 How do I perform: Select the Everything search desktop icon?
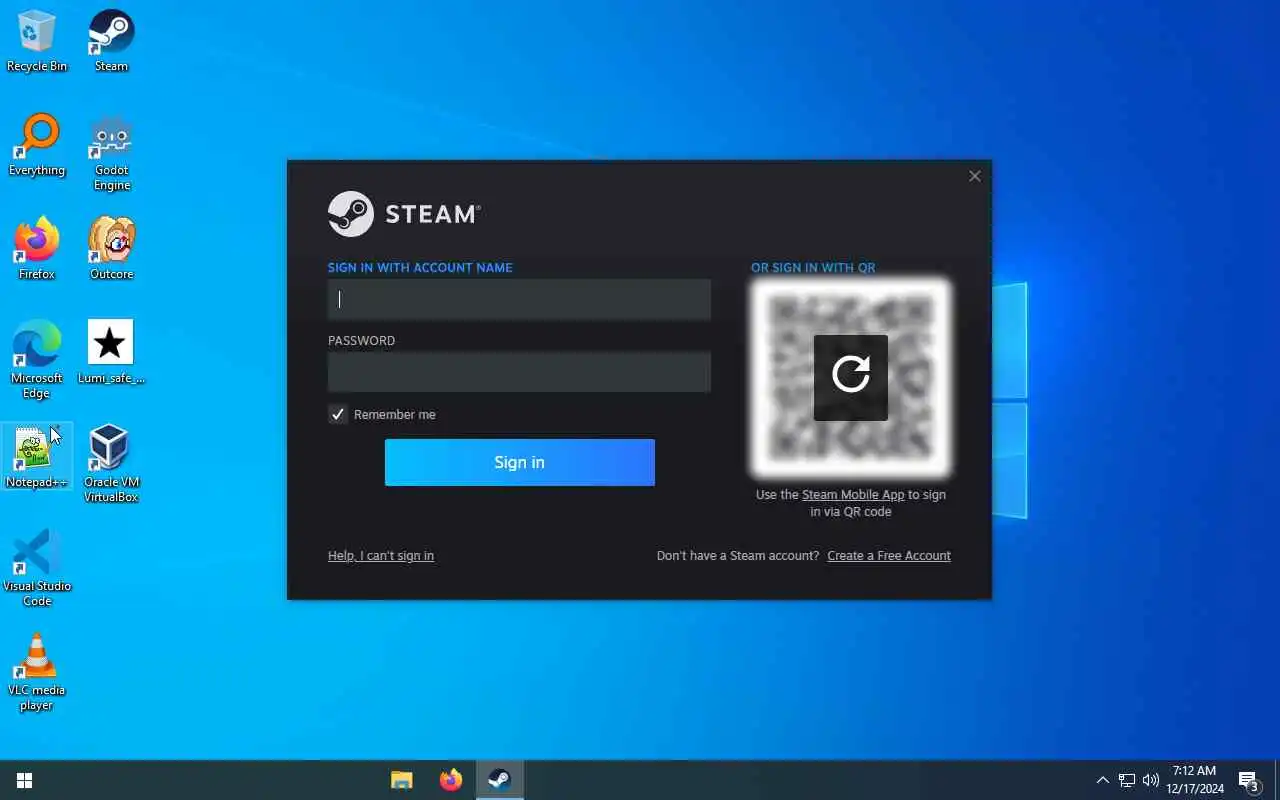(37, 145)
